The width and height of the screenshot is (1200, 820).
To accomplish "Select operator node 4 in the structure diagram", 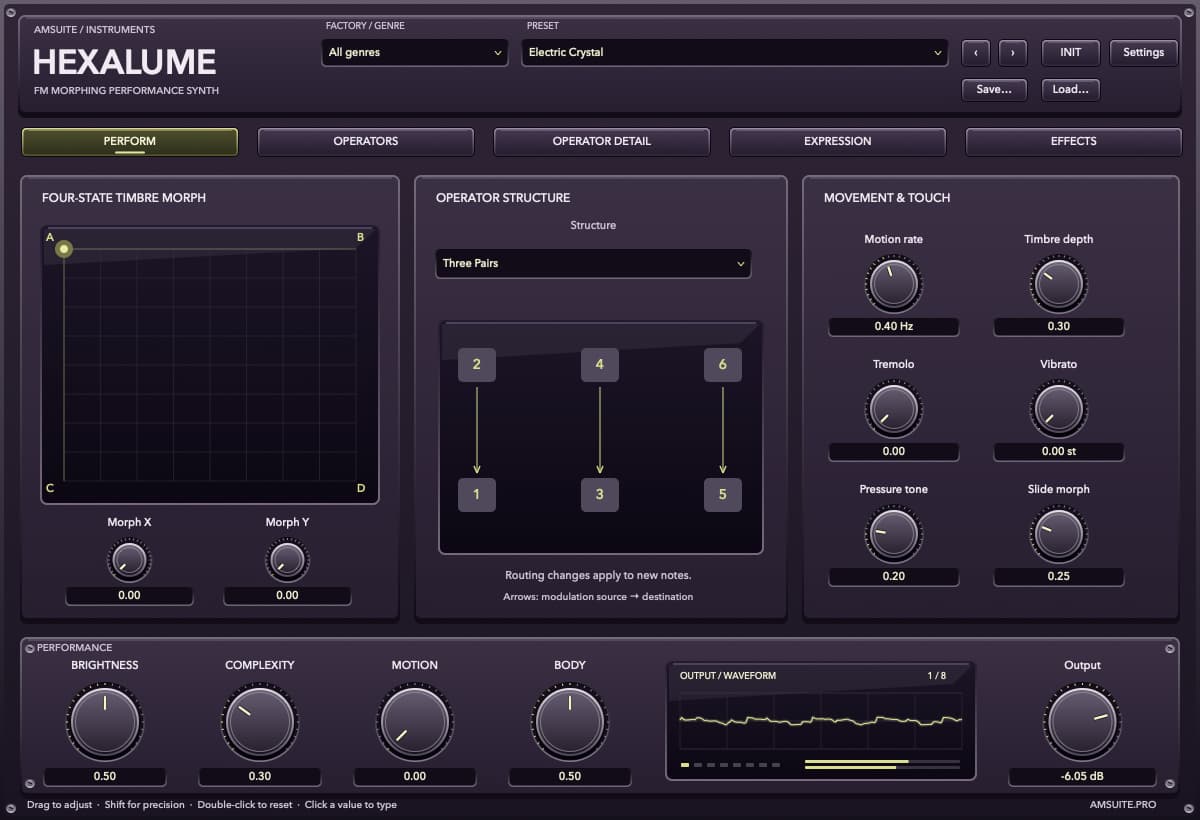I will tap(600, 364).
